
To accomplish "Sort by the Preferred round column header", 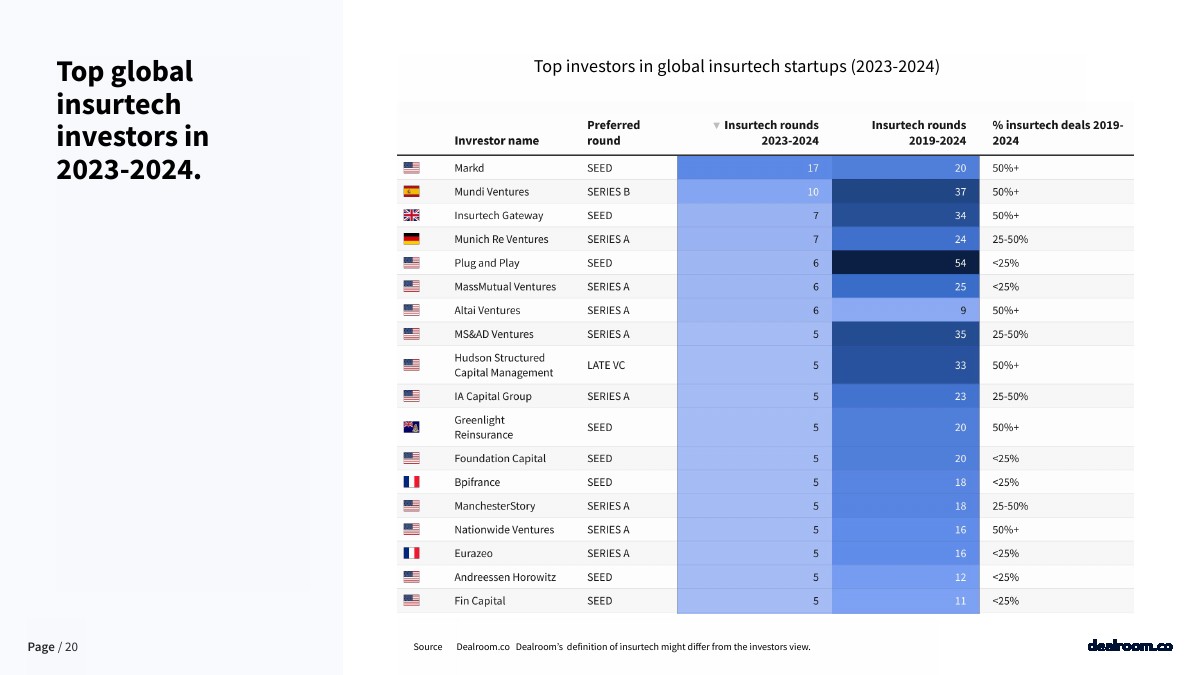I will (613, 132).
